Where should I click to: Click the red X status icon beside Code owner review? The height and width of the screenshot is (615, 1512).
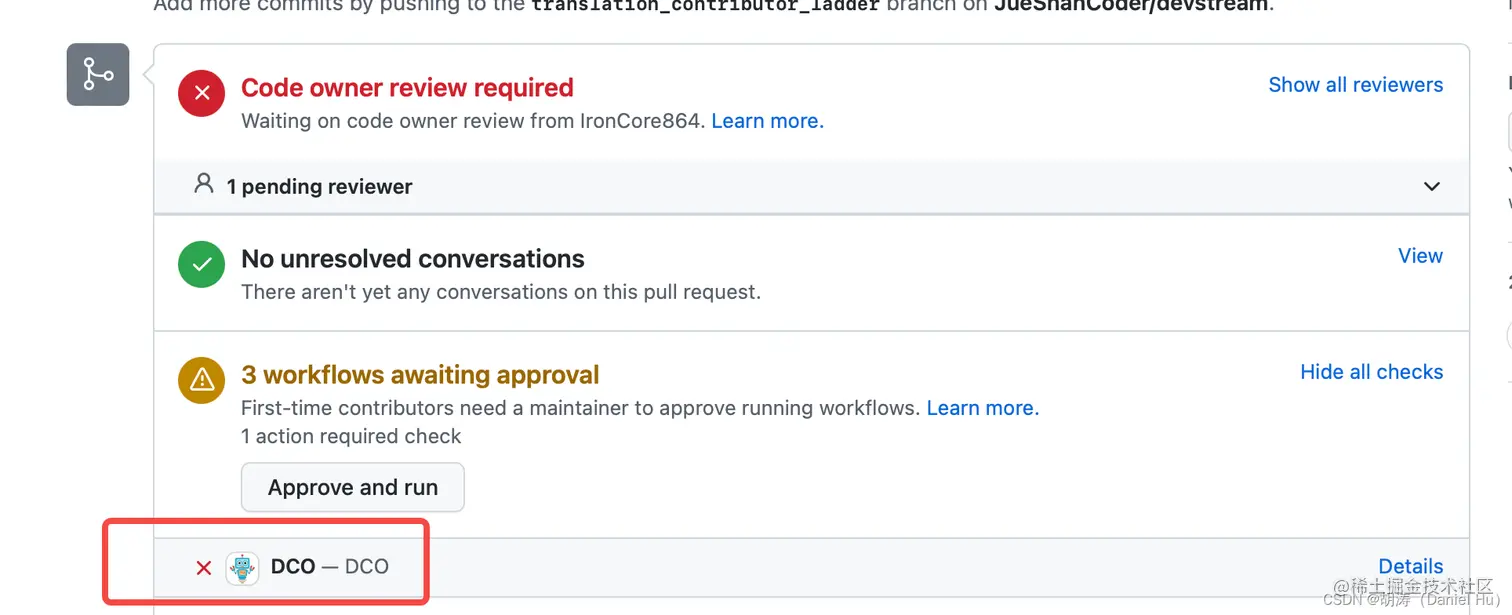(201, 93)
